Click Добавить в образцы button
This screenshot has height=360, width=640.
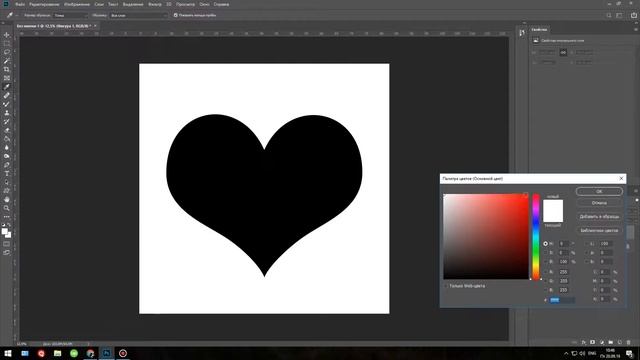click(x=599, y=217)
